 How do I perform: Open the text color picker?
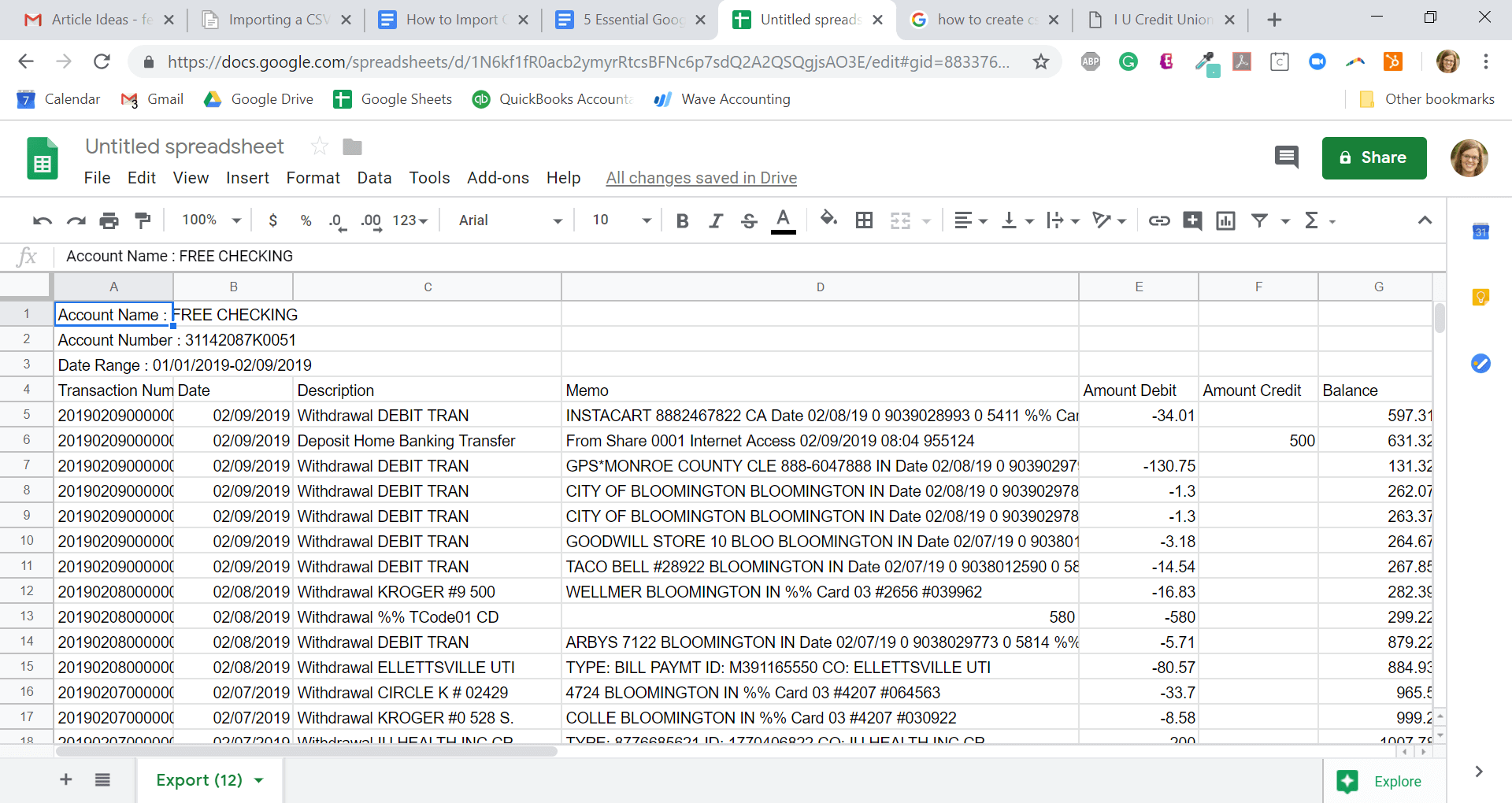[x=783, y=221]
